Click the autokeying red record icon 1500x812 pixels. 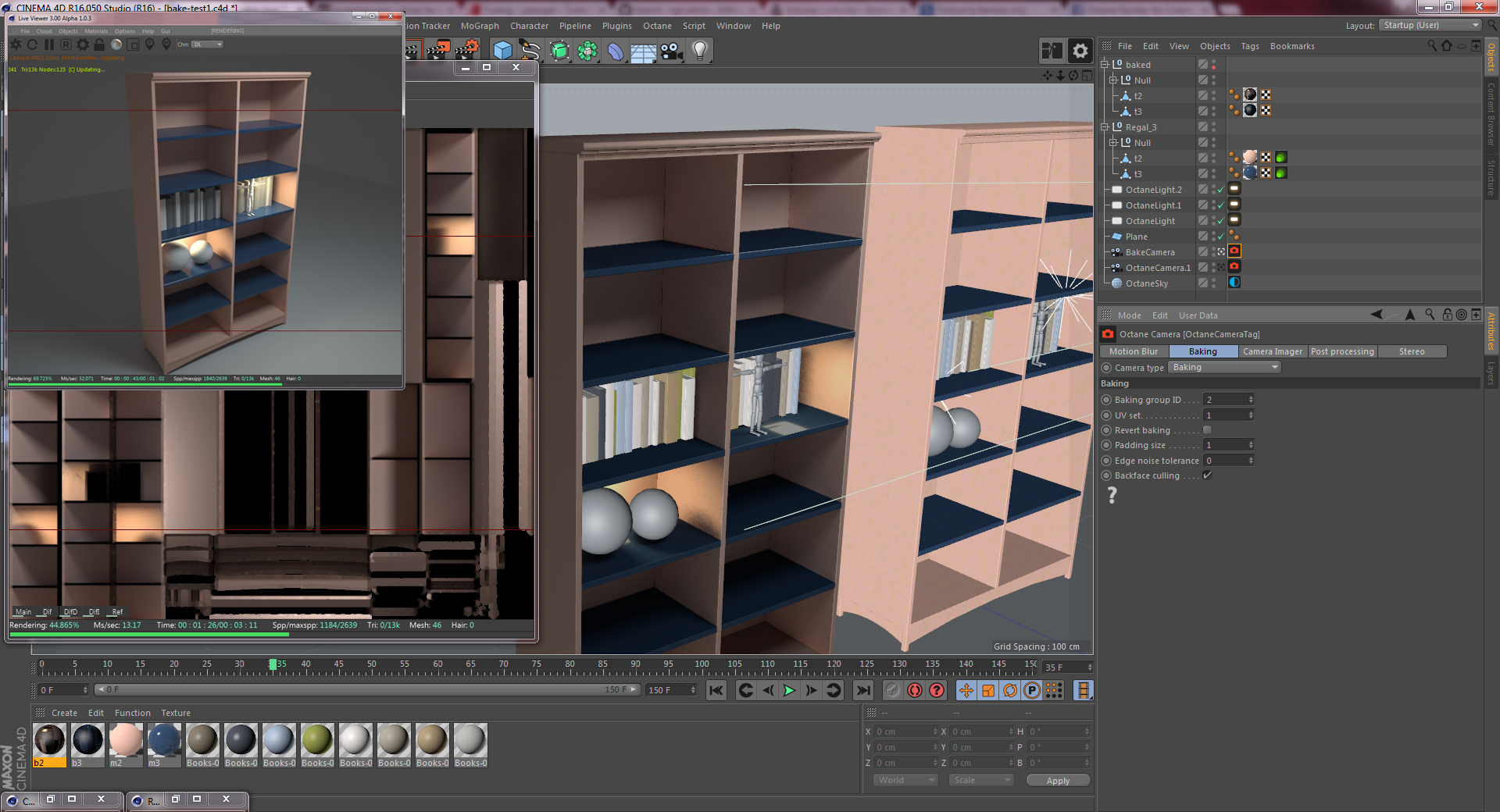pyautogui.click(x=915, y=690)
